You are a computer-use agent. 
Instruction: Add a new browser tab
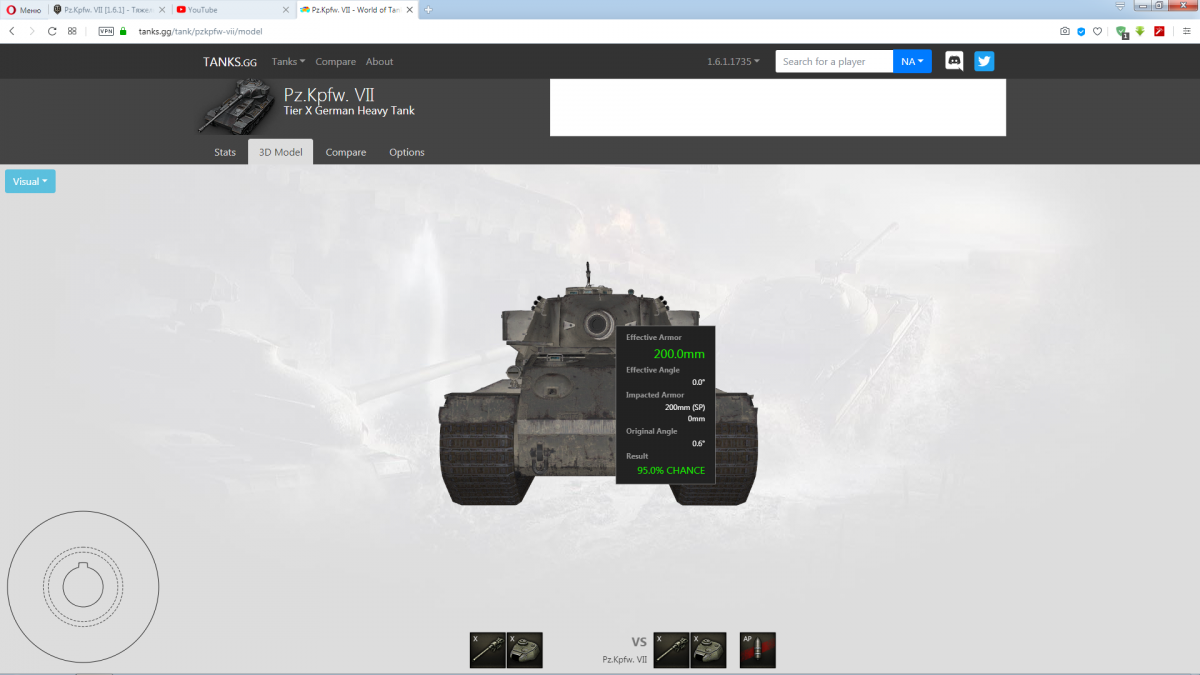(x=428, y=9)
